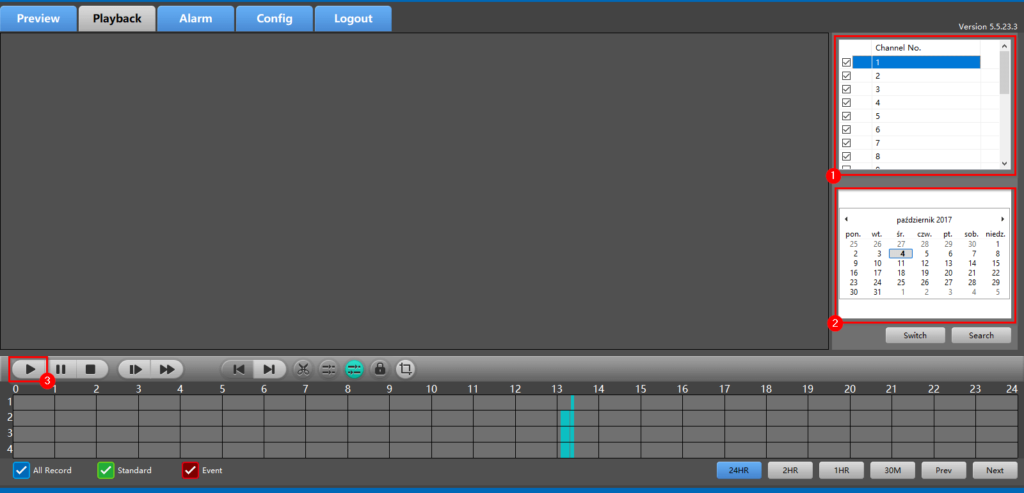
Task: Set timeline zoom to 2HR
Action: coord(789,470)
